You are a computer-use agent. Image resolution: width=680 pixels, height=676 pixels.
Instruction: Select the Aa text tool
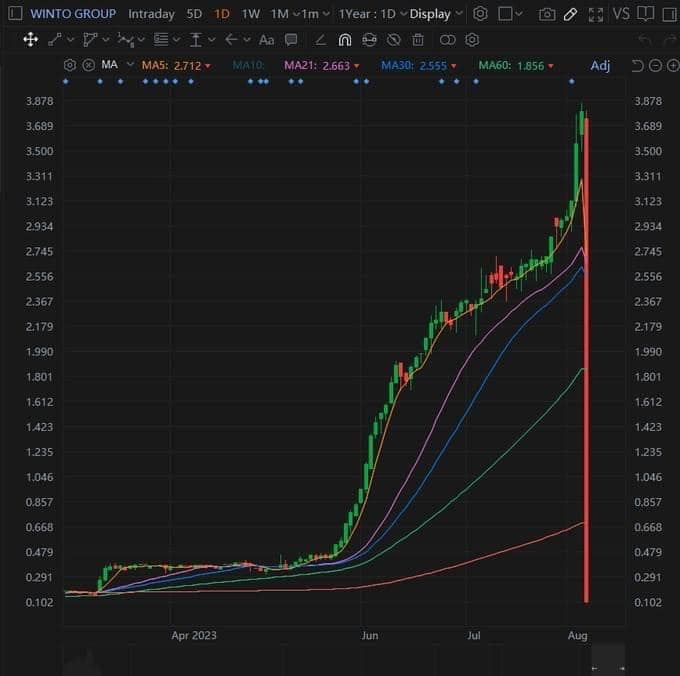coord(266,40)
